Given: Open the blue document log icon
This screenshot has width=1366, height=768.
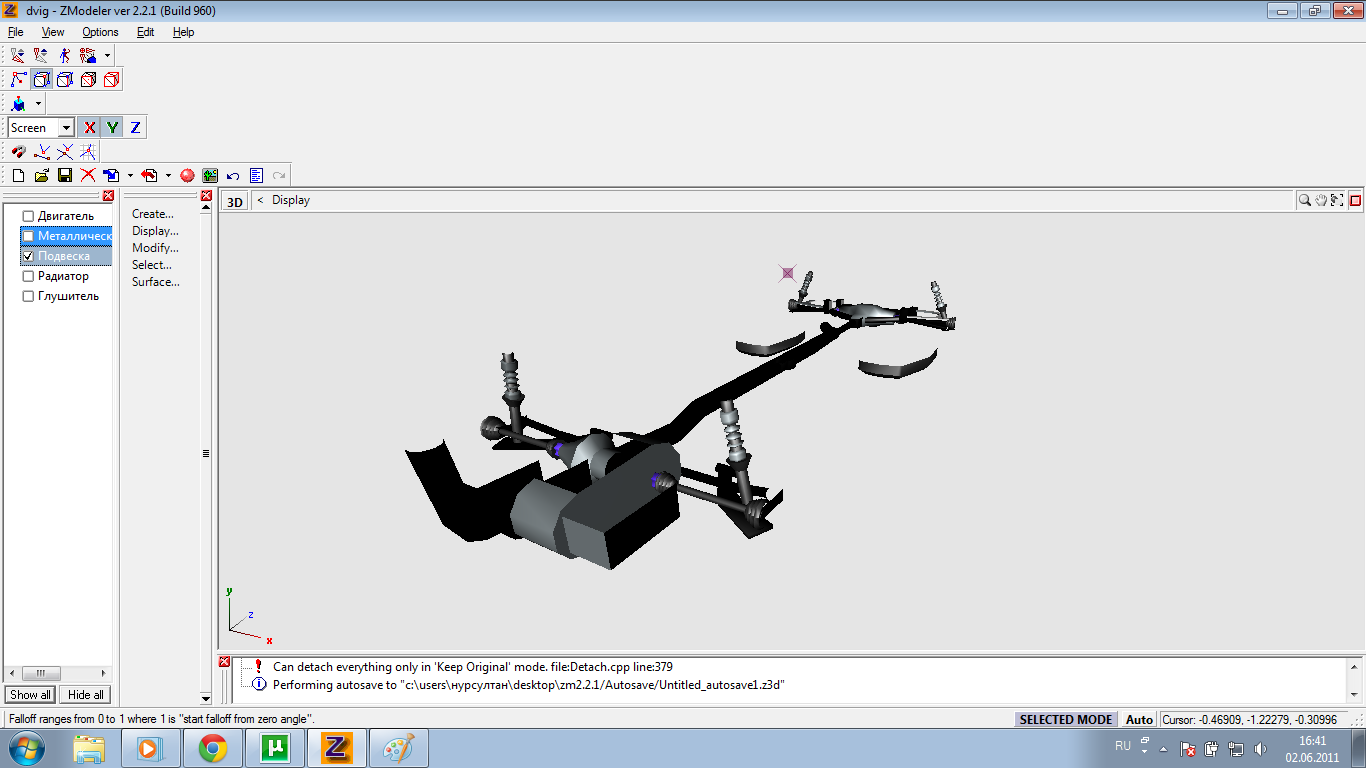Looking at the screenshot, I should (x=256, y=175).
